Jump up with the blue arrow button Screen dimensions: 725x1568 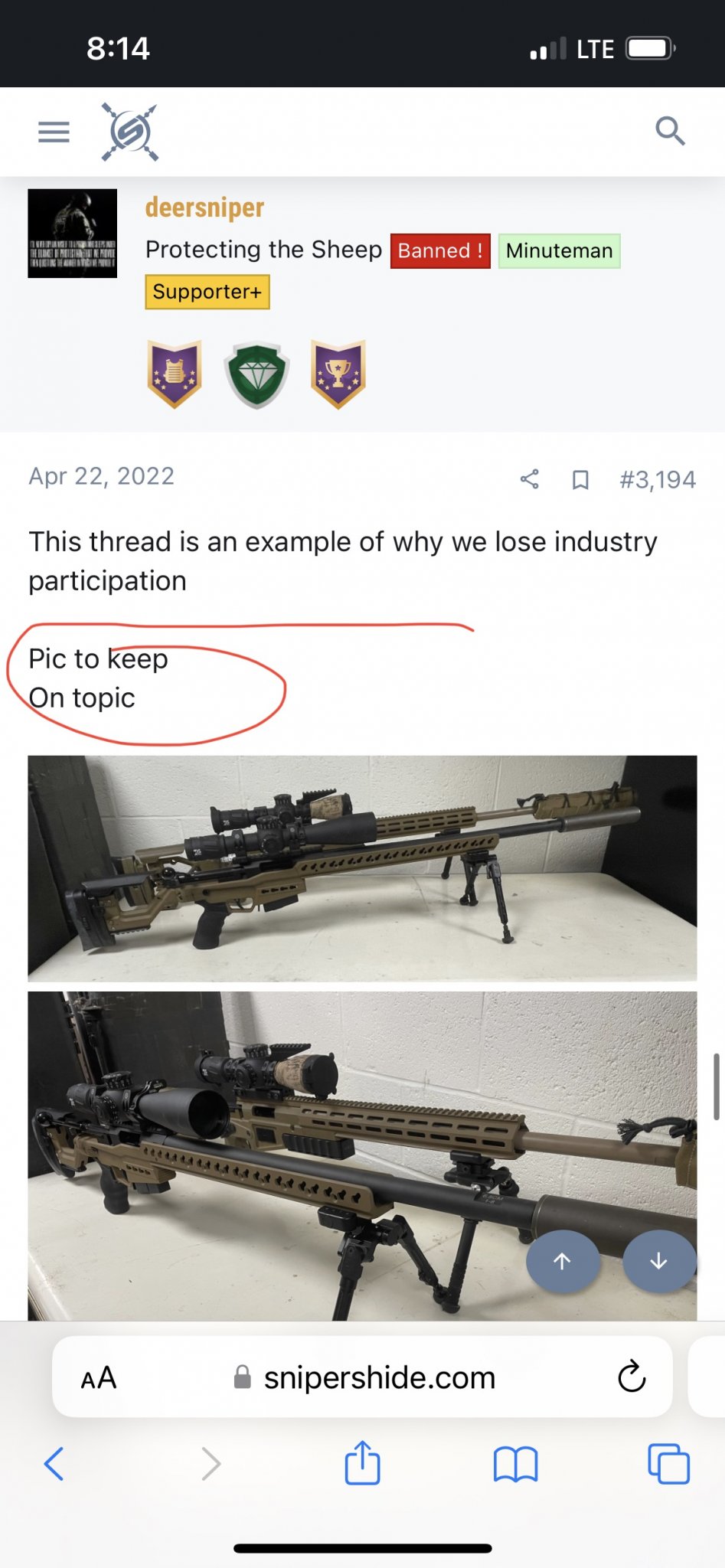click(563, 1262)
